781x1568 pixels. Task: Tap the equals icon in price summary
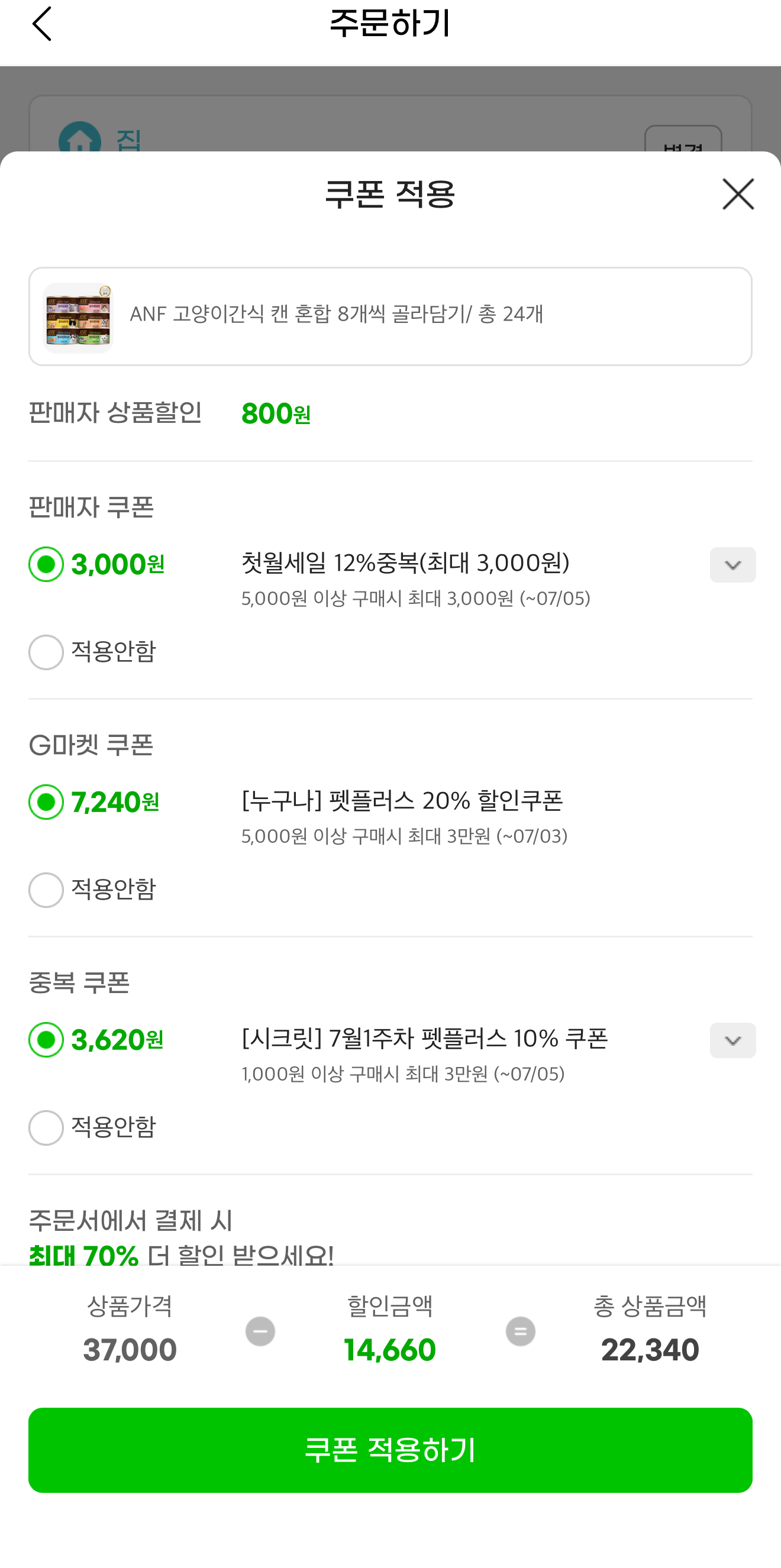tap(521, 1331)
